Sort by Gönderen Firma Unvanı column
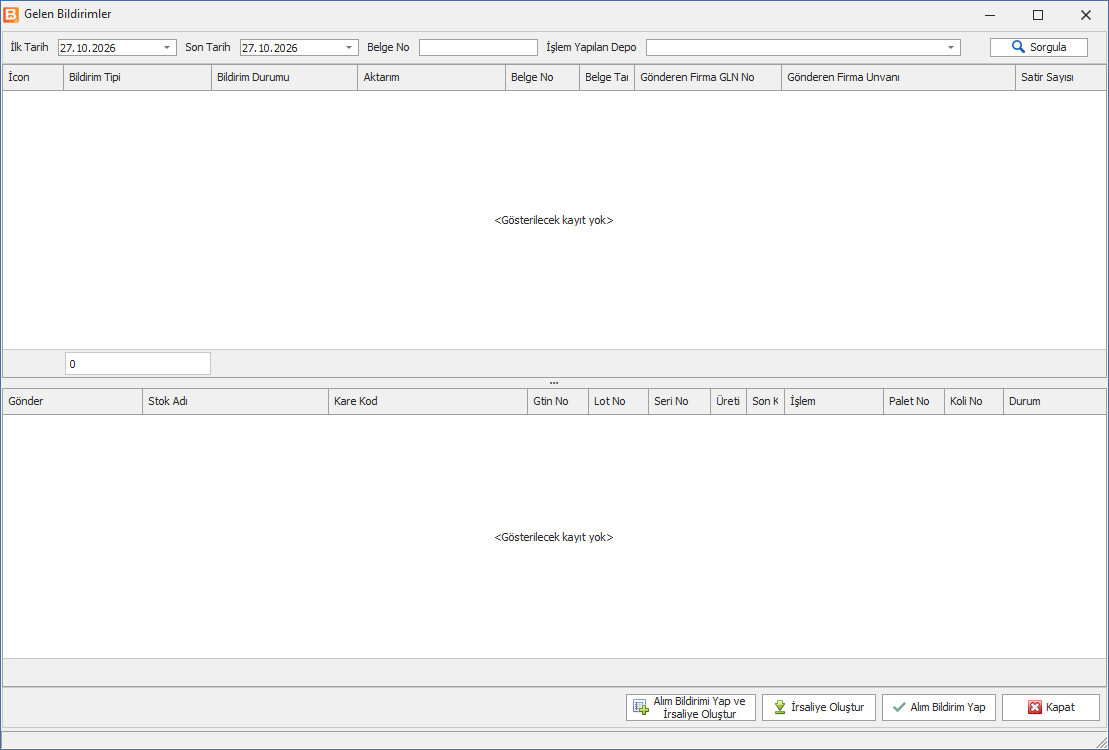This screenshot has width=1109, height=750. pyautogui.click(x=898, y=78)
